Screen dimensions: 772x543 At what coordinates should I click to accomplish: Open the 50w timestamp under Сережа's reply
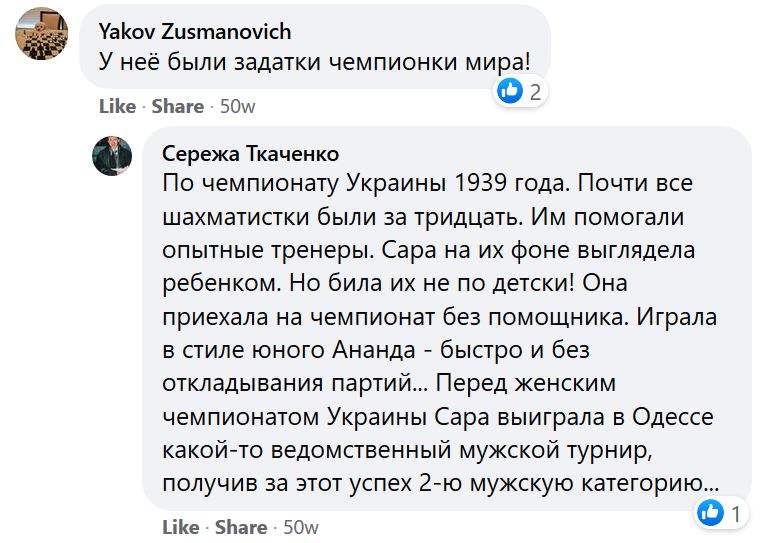[300, 526]
